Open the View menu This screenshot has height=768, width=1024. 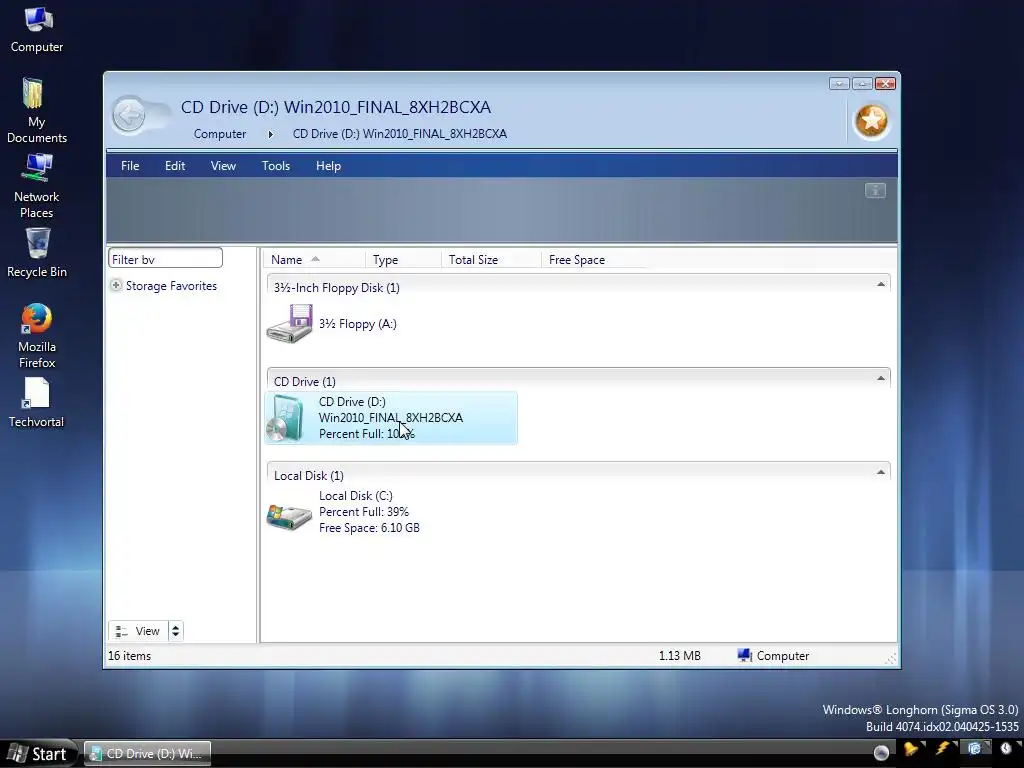coord(223,166)
